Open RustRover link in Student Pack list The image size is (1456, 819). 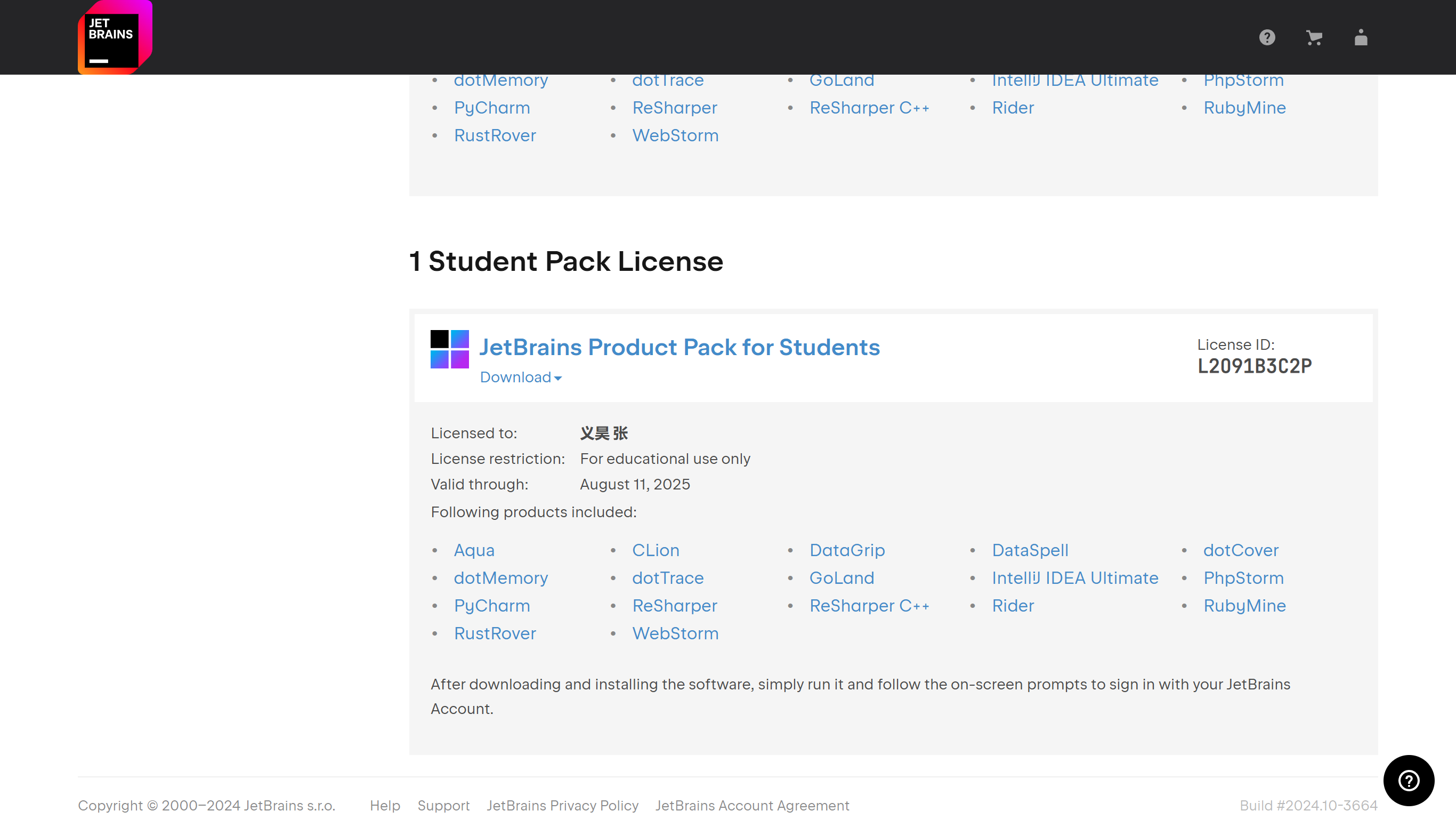coord(495,633)
